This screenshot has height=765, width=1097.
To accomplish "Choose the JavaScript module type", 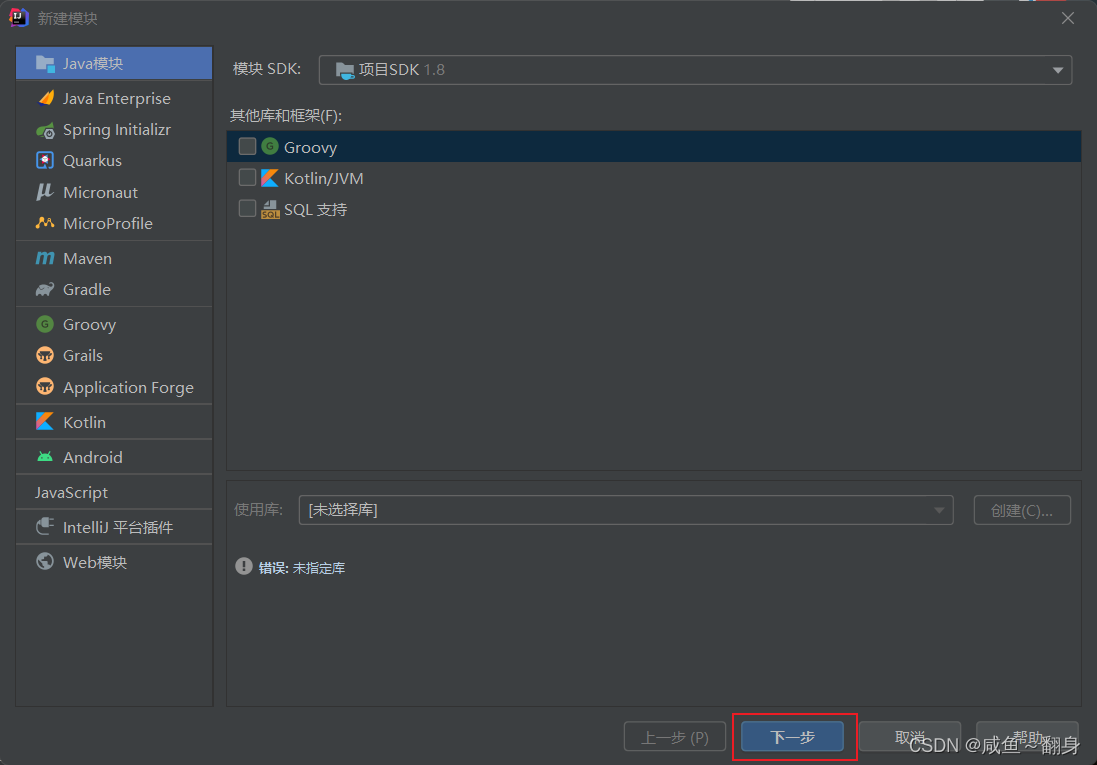I will (114, 492).
